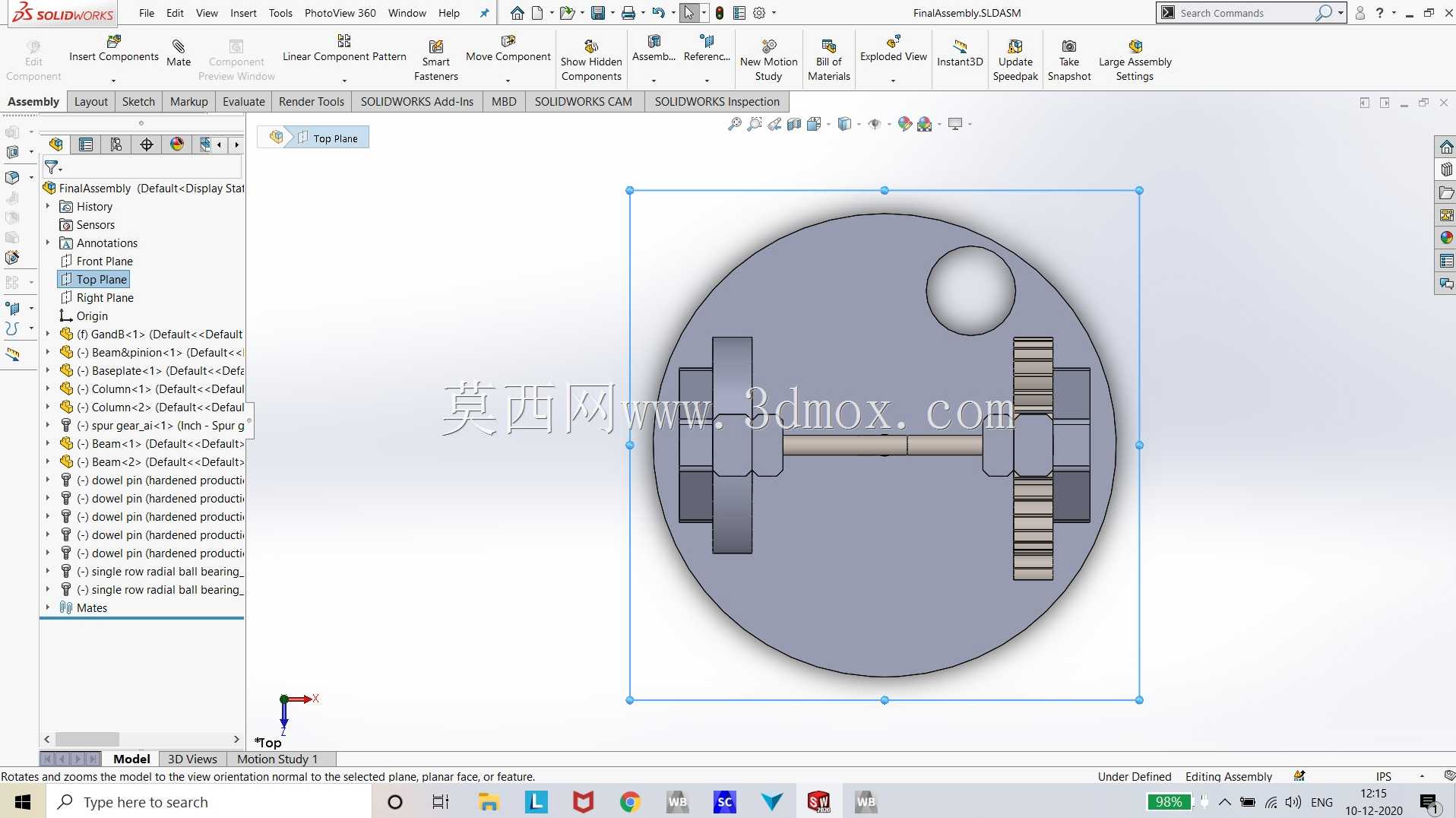Click the feature tree filter icon
This screenshot has height=818, width=1456.
point(52,166)
